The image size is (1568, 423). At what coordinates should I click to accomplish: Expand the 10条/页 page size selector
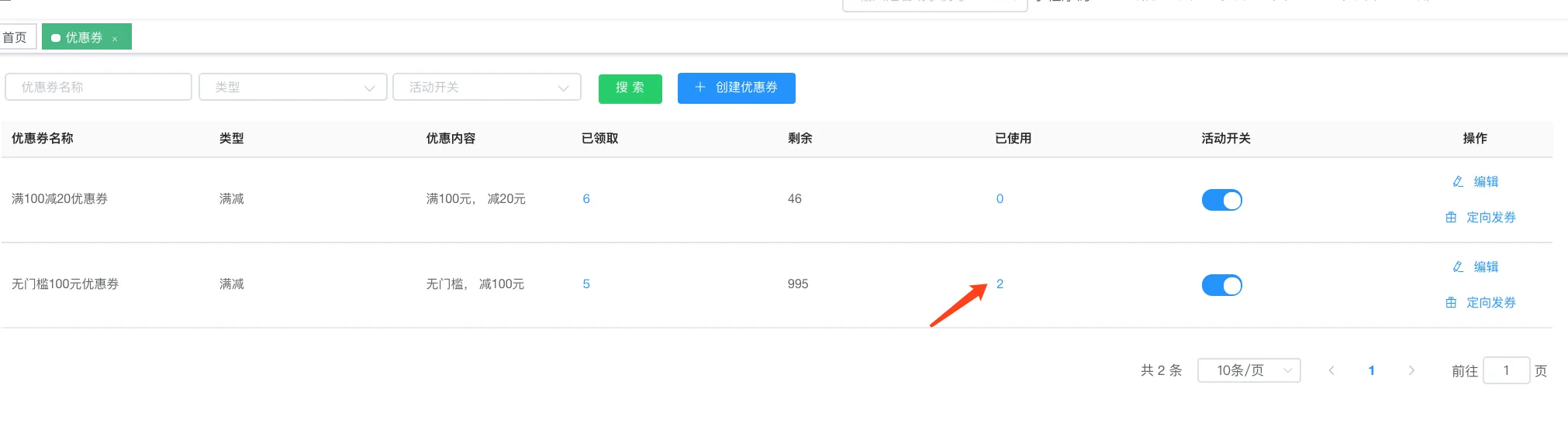click(1249, 370)
